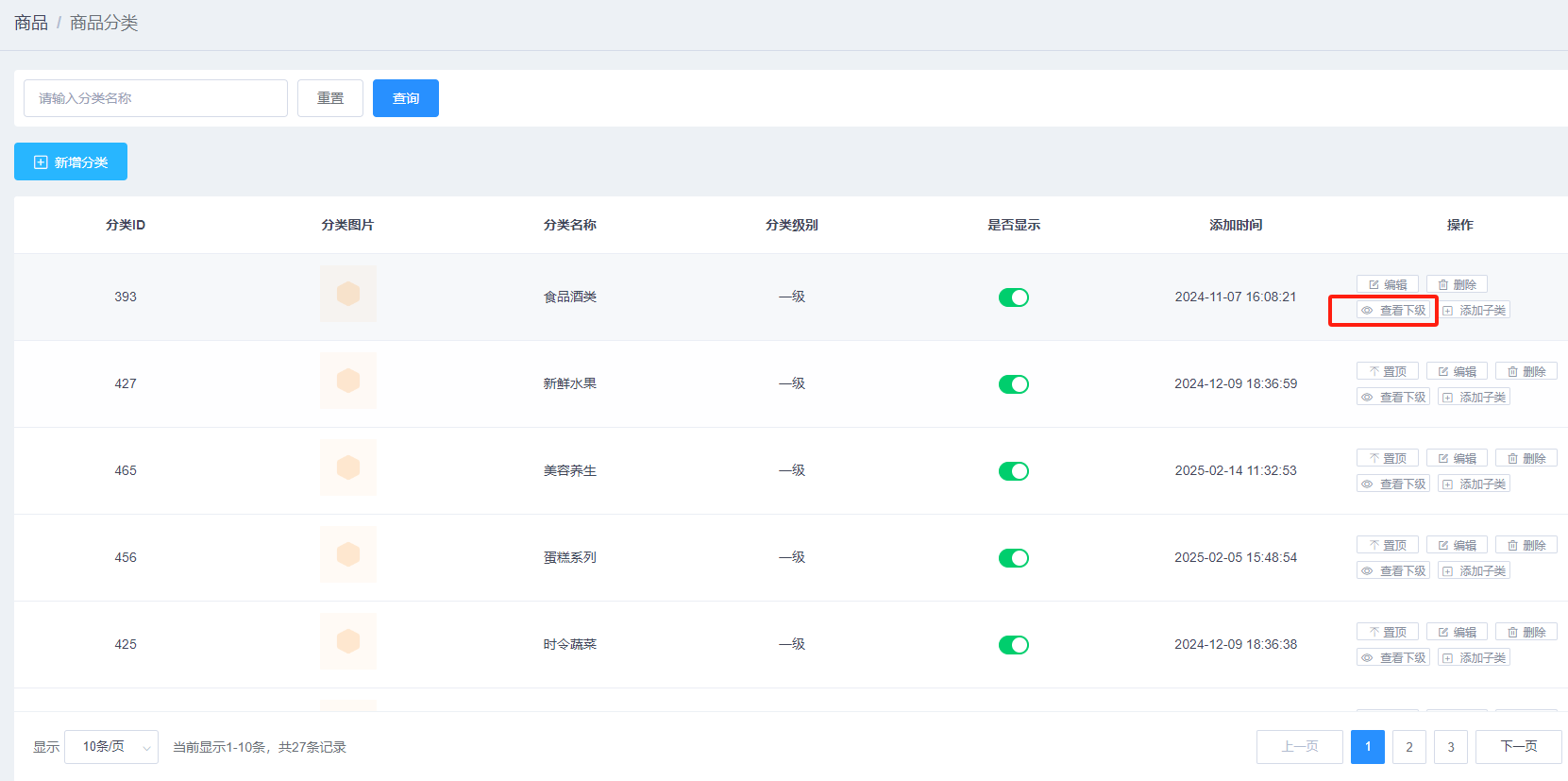Click 添加子类 on the 食品酒类 row
This screenshot has height=781, width=1568.
1474,310
